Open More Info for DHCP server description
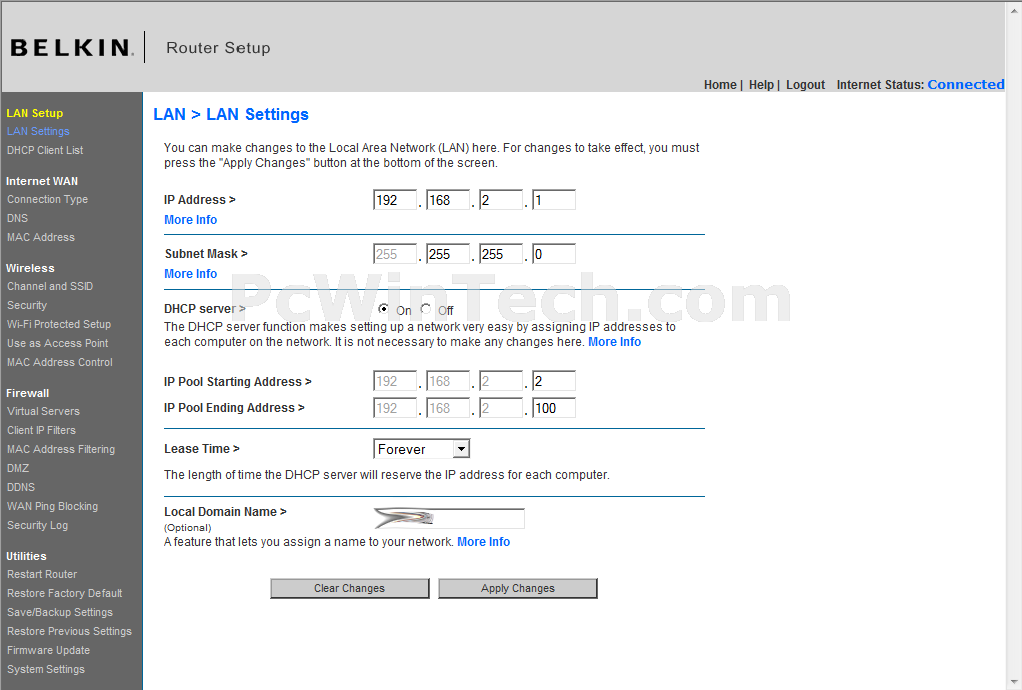This screenshot has height=690, width=1022. point(615,341)
